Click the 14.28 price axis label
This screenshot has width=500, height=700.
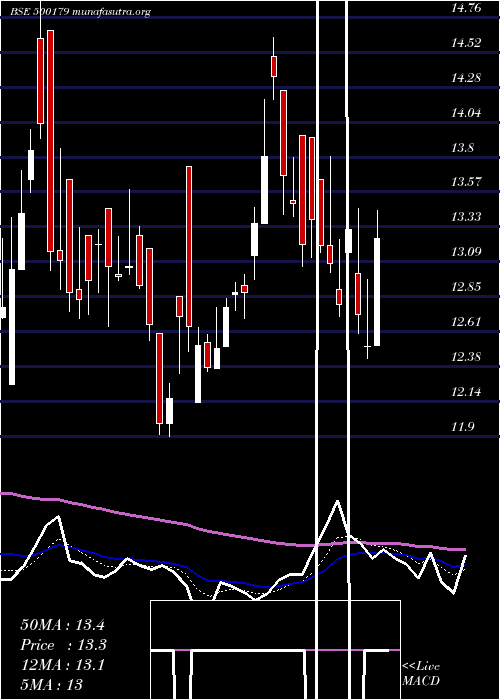click(466, 78)
